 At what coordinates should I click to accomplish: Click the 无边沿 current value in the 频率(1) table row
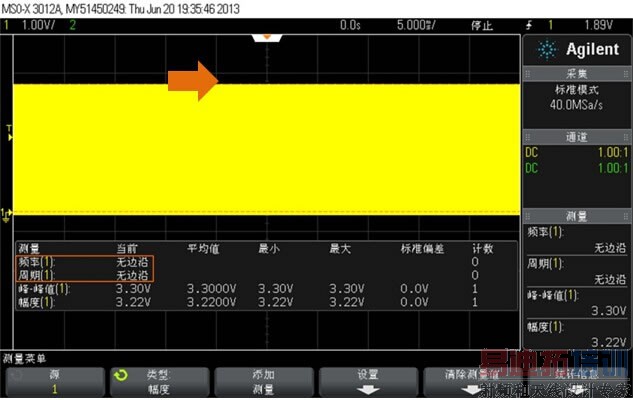(132, 262)
